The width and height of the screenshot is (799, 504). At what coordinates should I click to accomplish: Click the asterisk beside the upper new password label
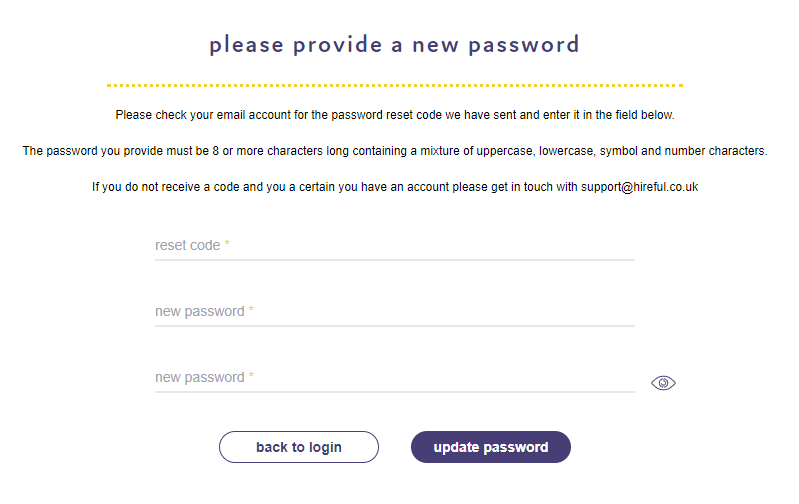(x=251, y=310)
